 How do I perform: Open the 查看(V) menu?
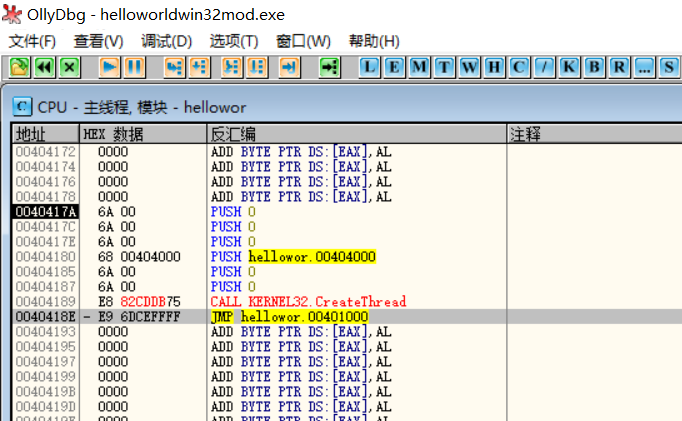tap(98, 41)
